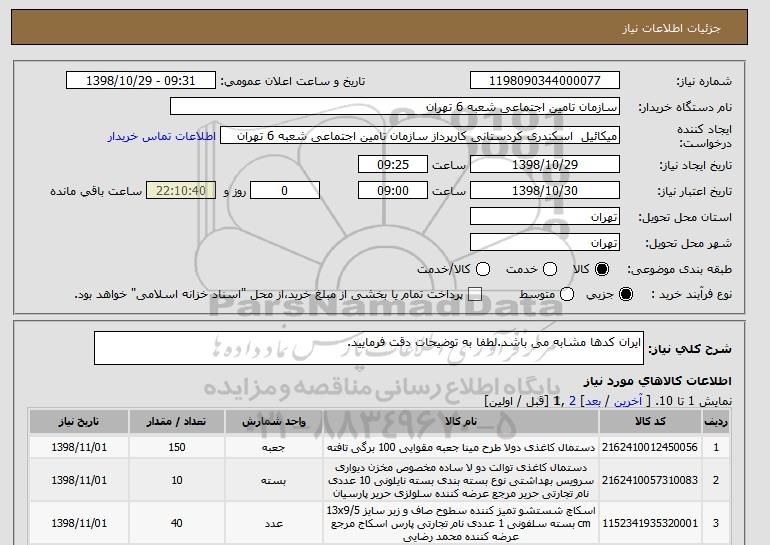770x545 pixels.
Task: Select the کالا/خدمت radio button
Action: tap(483, 269)
